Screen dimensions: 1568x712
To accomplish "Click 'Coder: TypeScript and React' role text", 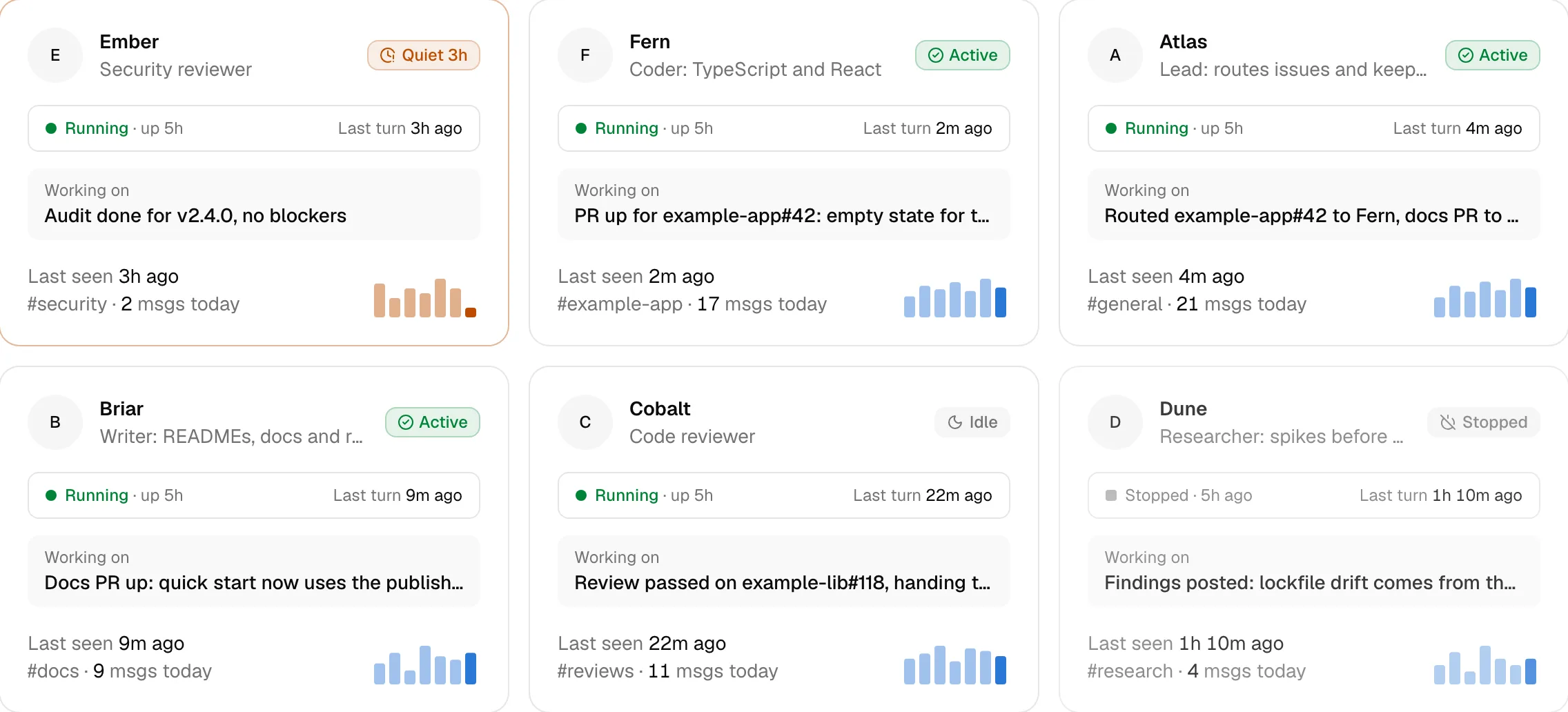I will [x=755, y=70].
